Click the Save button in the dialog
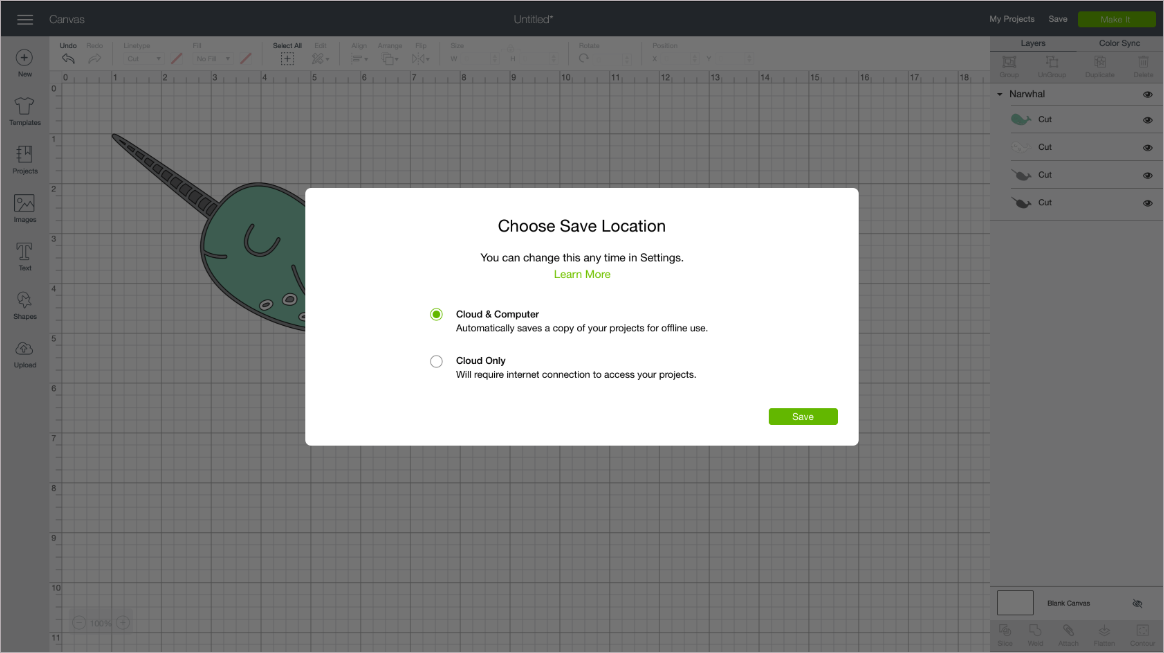The image size is (1164, 653). [x=803, y=416]
